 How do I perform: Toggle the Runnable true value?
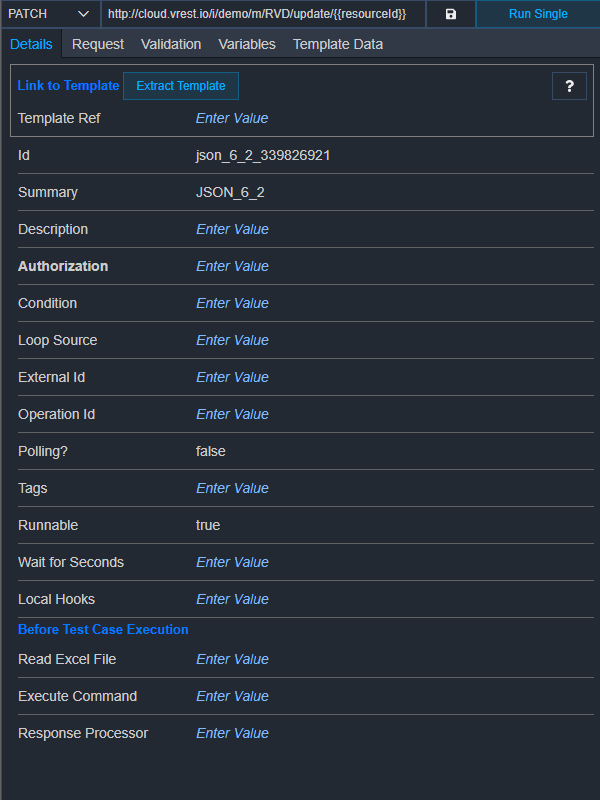pos(208,526)
